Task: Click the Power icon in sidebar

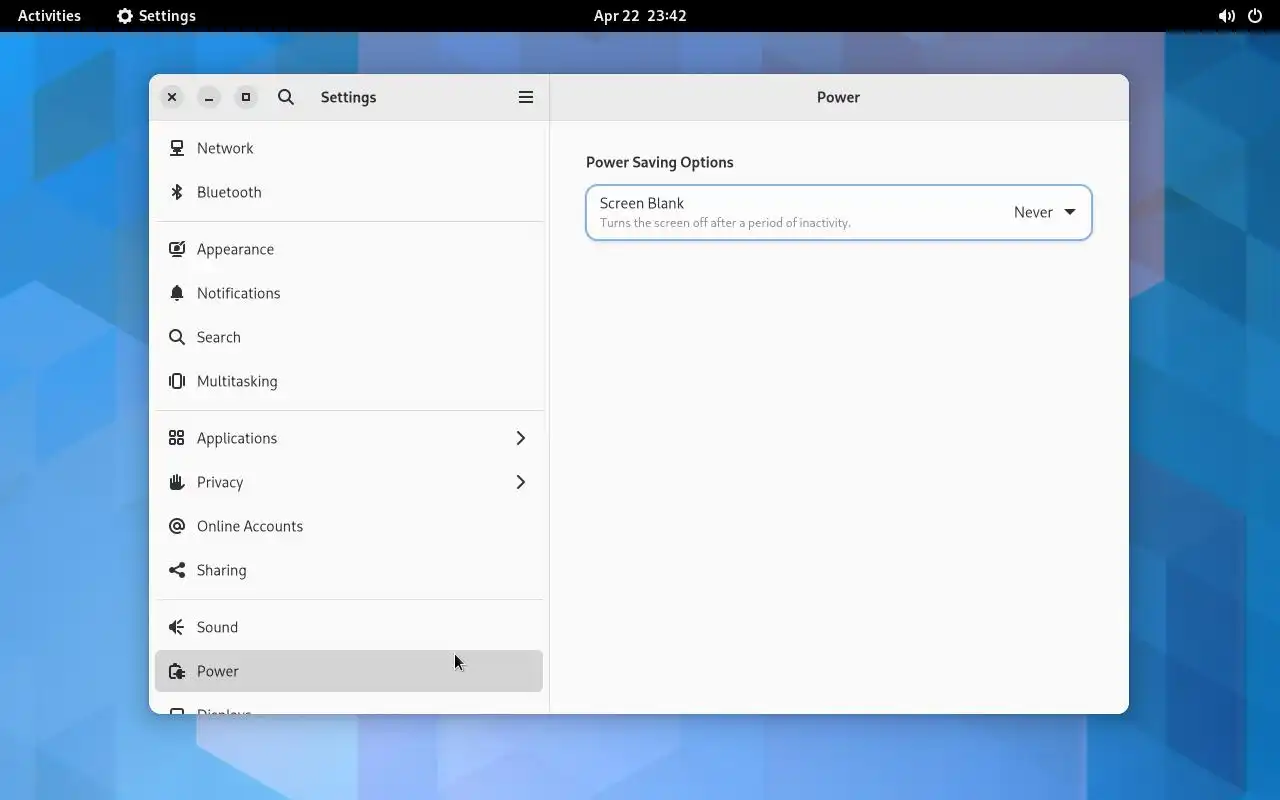Action: click(x=177, y=671)
